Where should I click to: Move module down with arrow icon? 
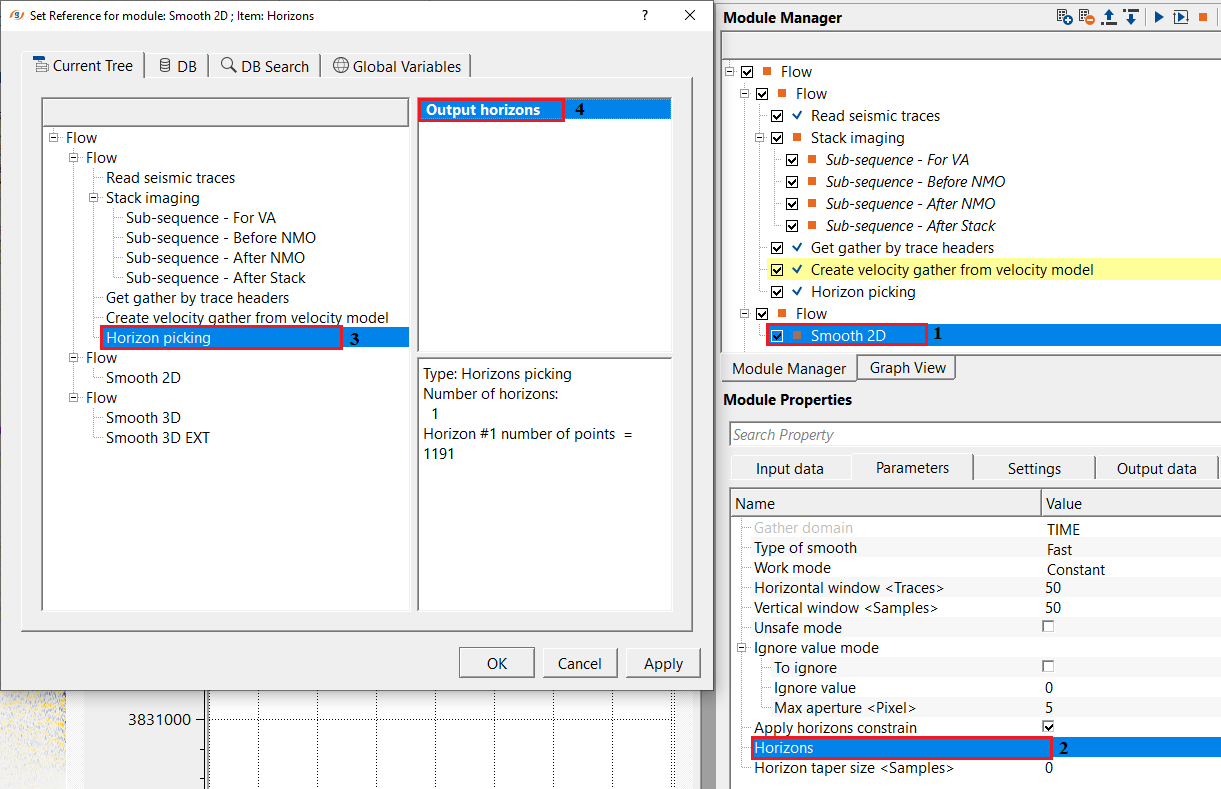coord(1131,17)
